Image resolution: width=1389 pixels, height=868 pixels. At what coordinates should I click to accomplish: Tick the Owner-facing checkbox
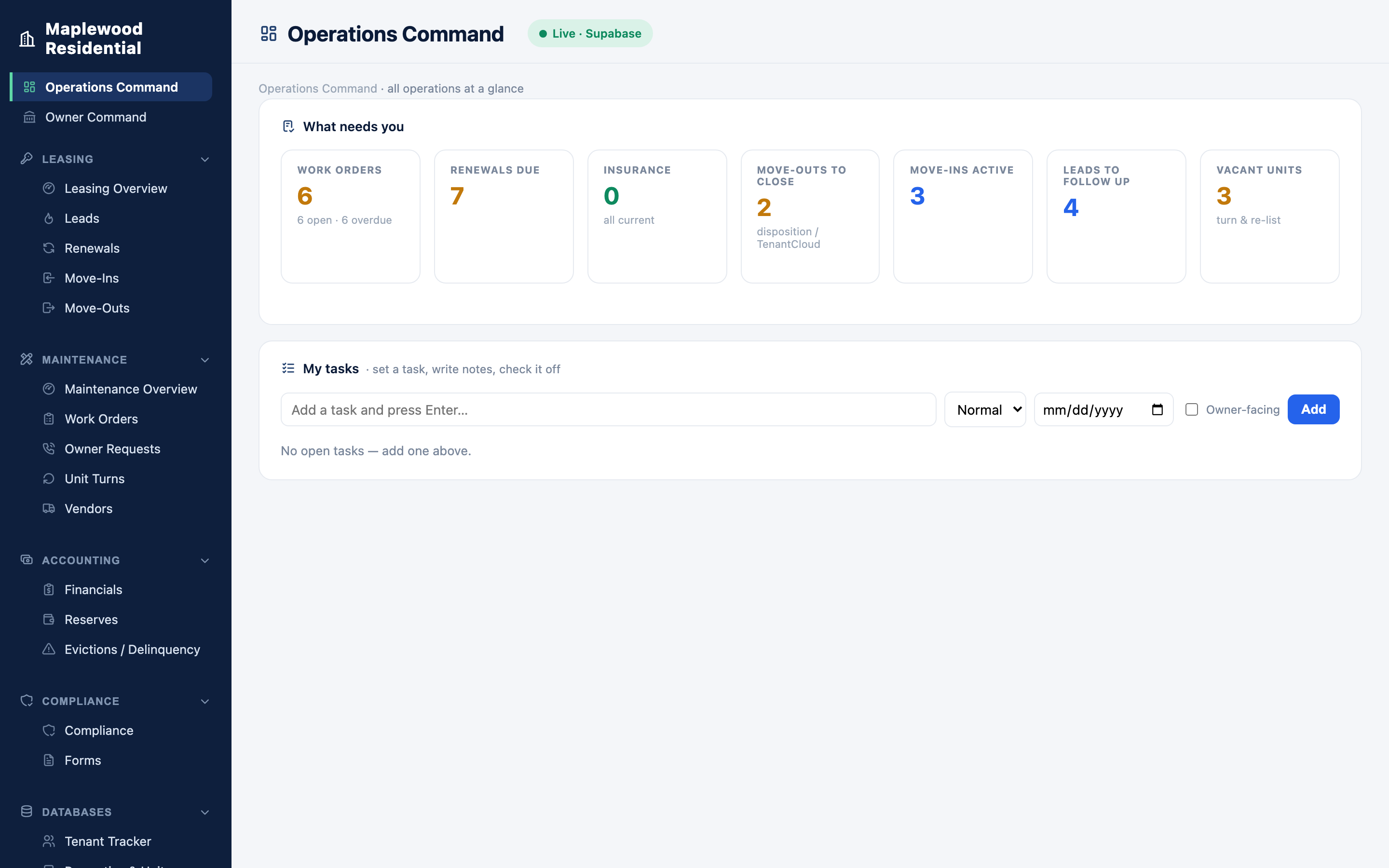pos(1192,409)
